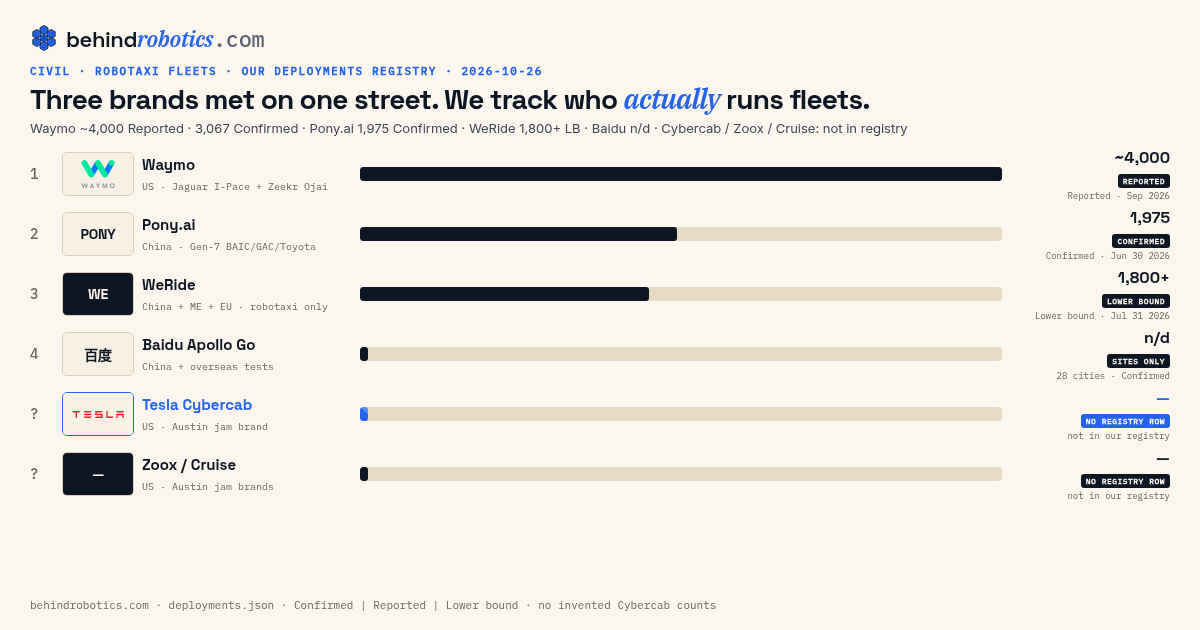The height and width of the screenshot is (630, 1200).
Task: Click the Waymo fleet bar
Action: click(681, 174)
